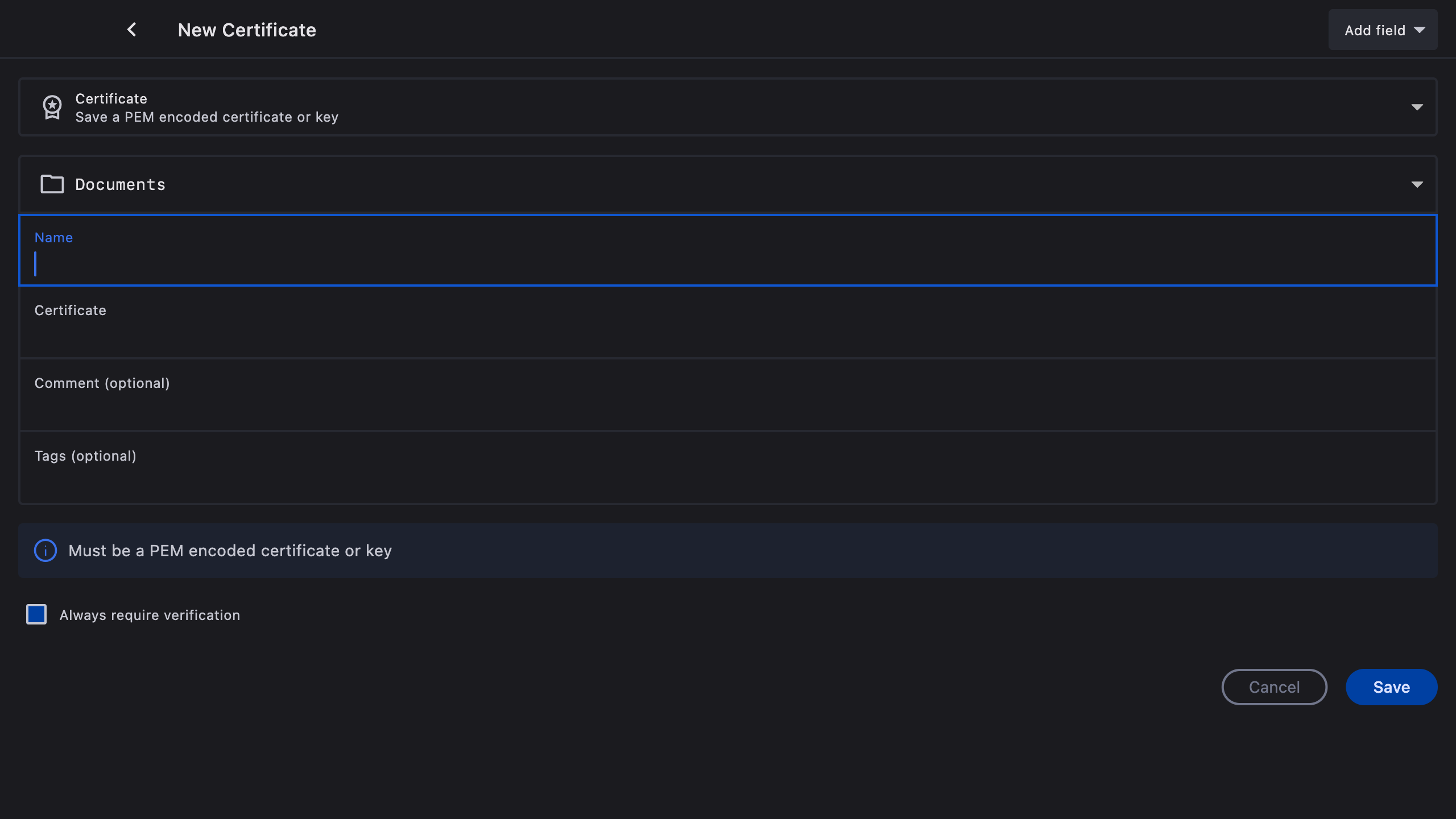1456x819 pixels.
Task: Focus the Name input field
Action: (728, 264)
